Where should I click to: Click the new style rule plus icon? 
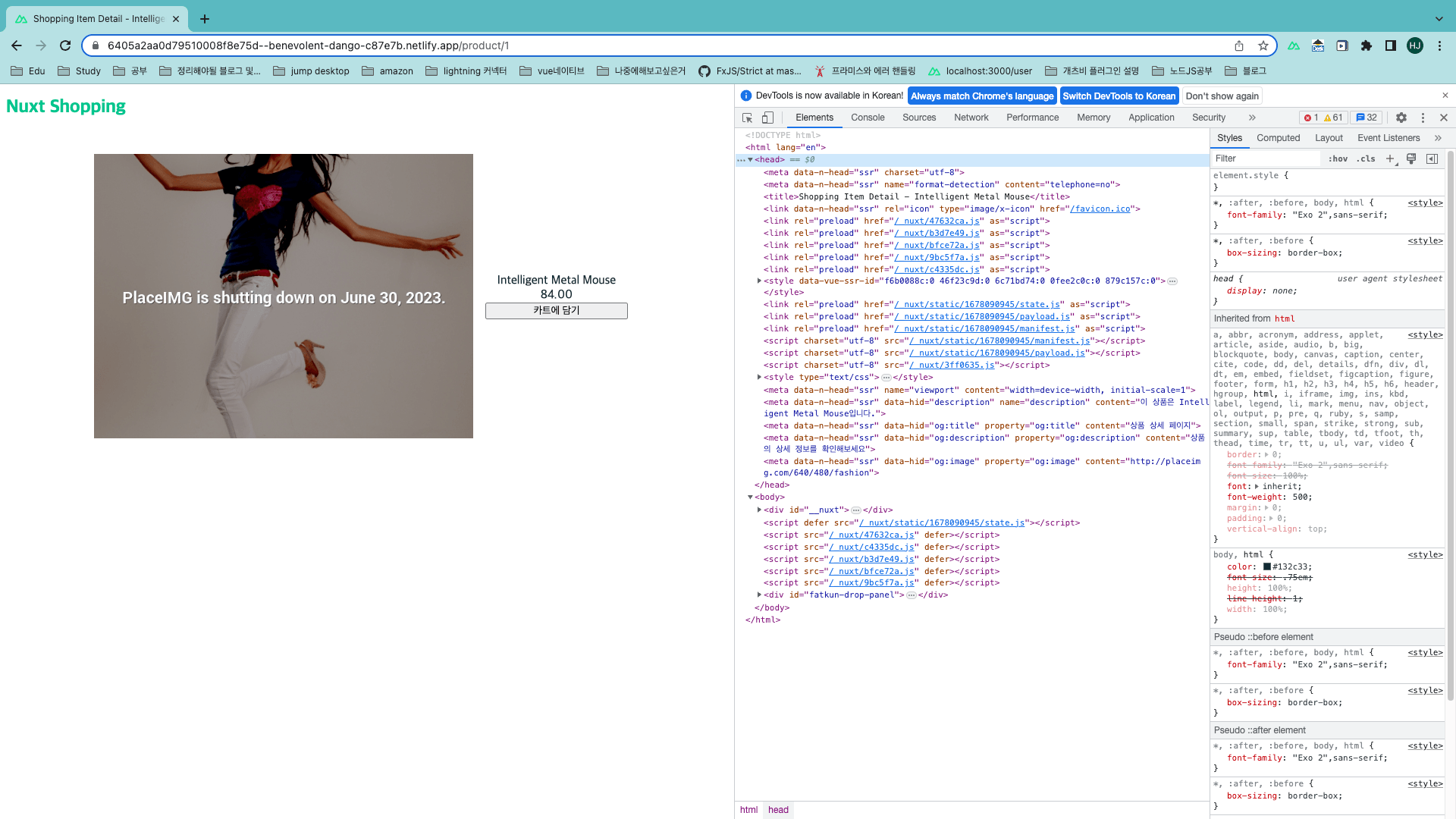pyautogui.click(x=1390, y=158)
